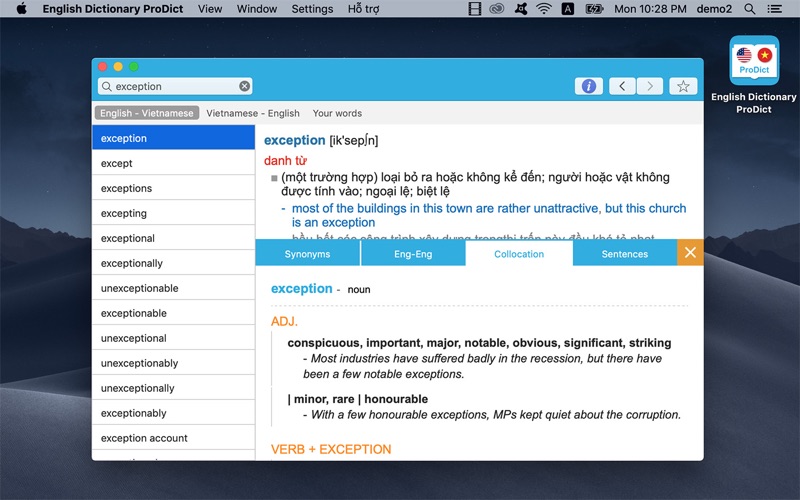
Task: Select 'exceptions' in word list
Action: 173,188
